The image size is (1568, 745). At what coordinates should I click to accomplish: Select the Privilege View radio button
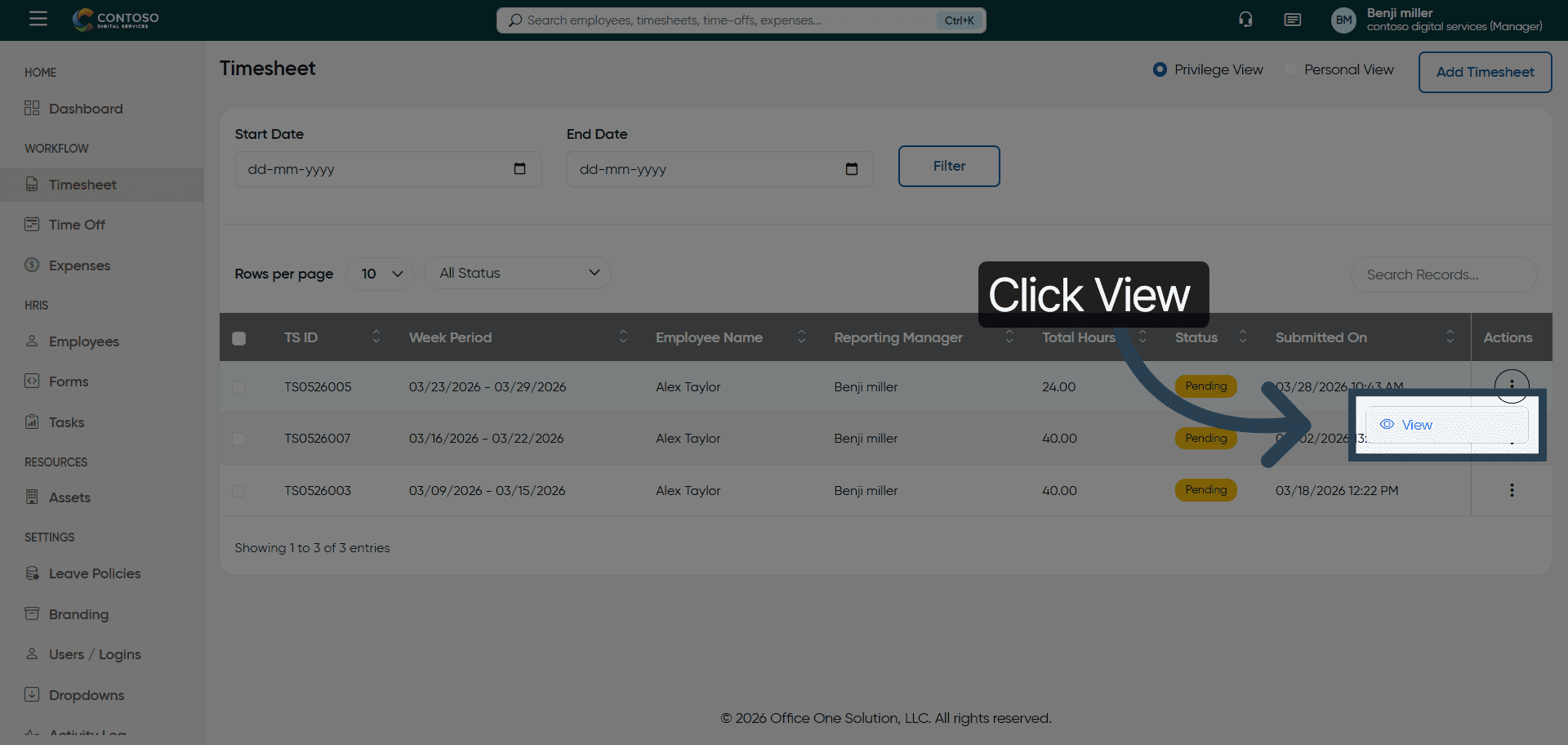pyautogui.click(x=1160, y=70)
